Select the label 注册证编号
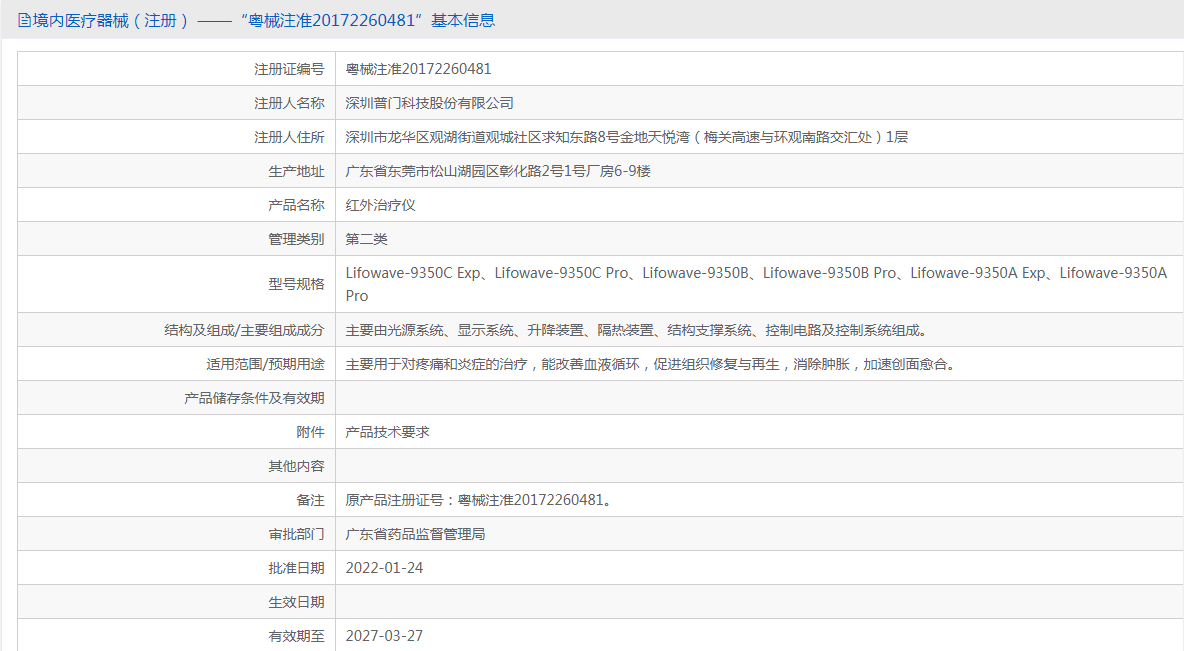Screen dimensions: 1184x651 tap(289, 69)
